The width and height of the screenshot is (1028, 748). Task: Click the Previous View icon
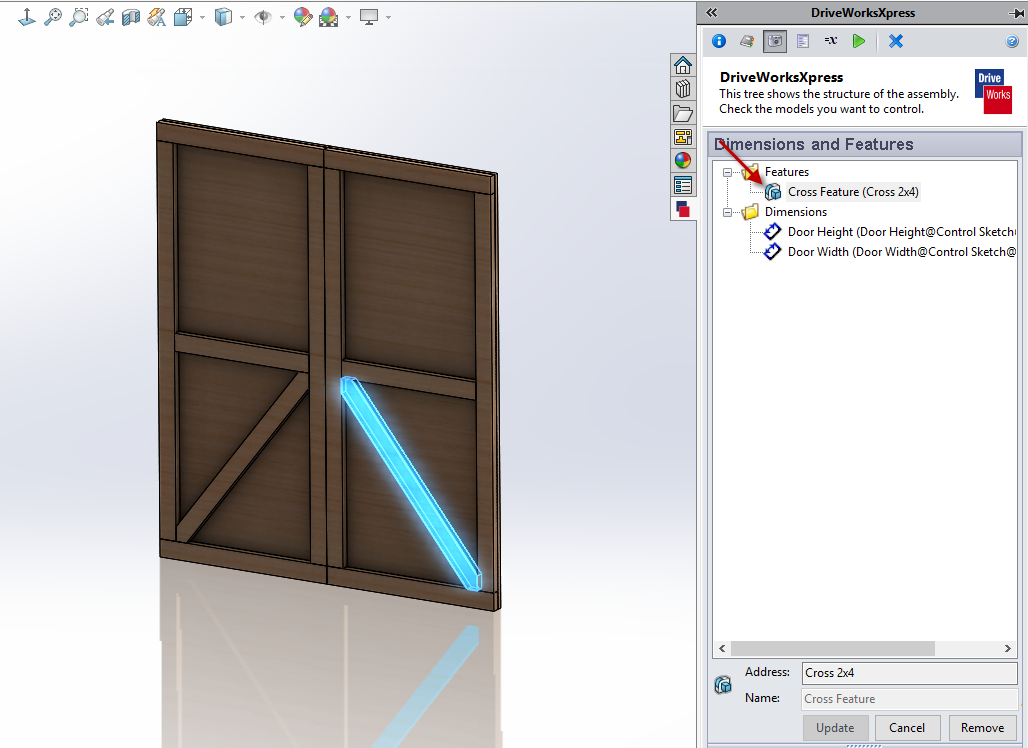pos(105,17)
